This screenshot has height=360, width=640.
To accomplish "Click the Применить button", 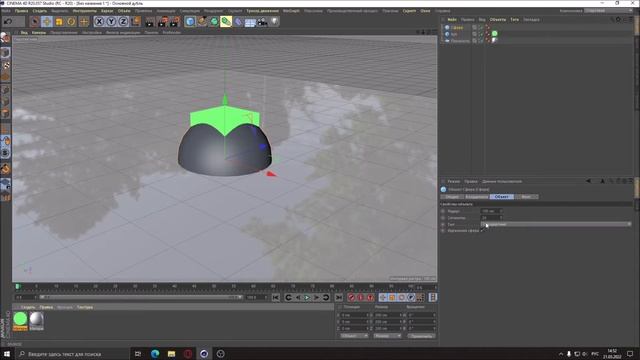I will click(x=421, y=336).
